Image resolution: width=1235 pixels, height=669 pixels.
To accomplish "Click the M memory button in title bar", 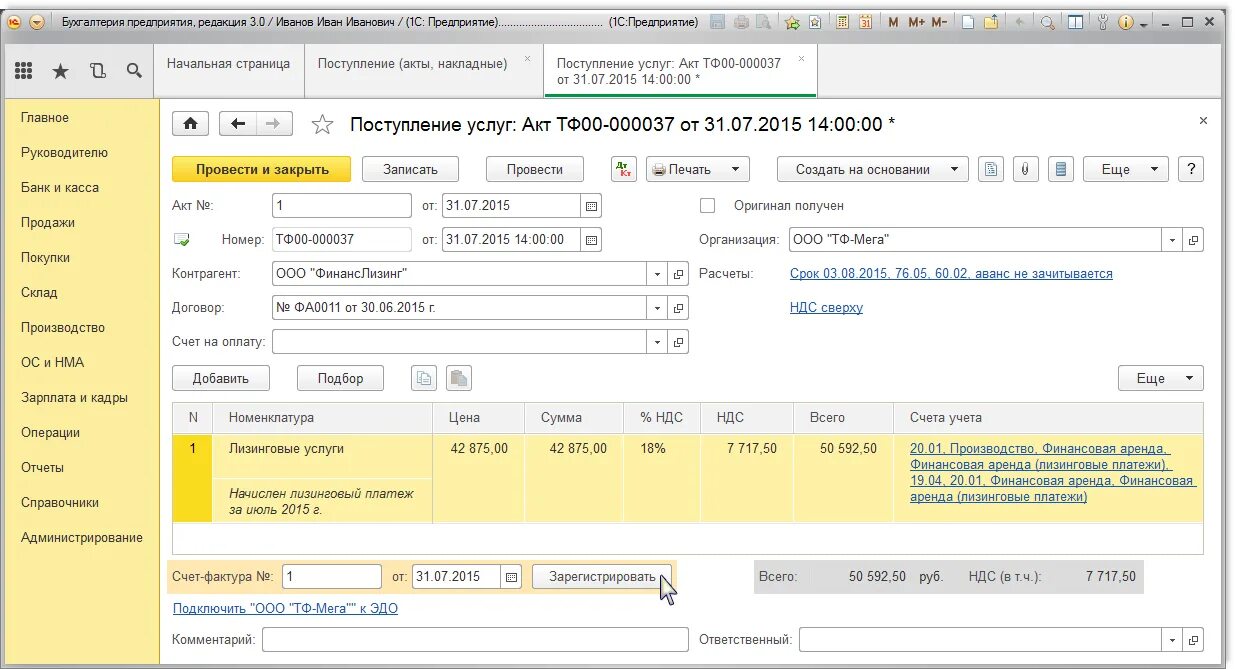I will tap(893, 21).
